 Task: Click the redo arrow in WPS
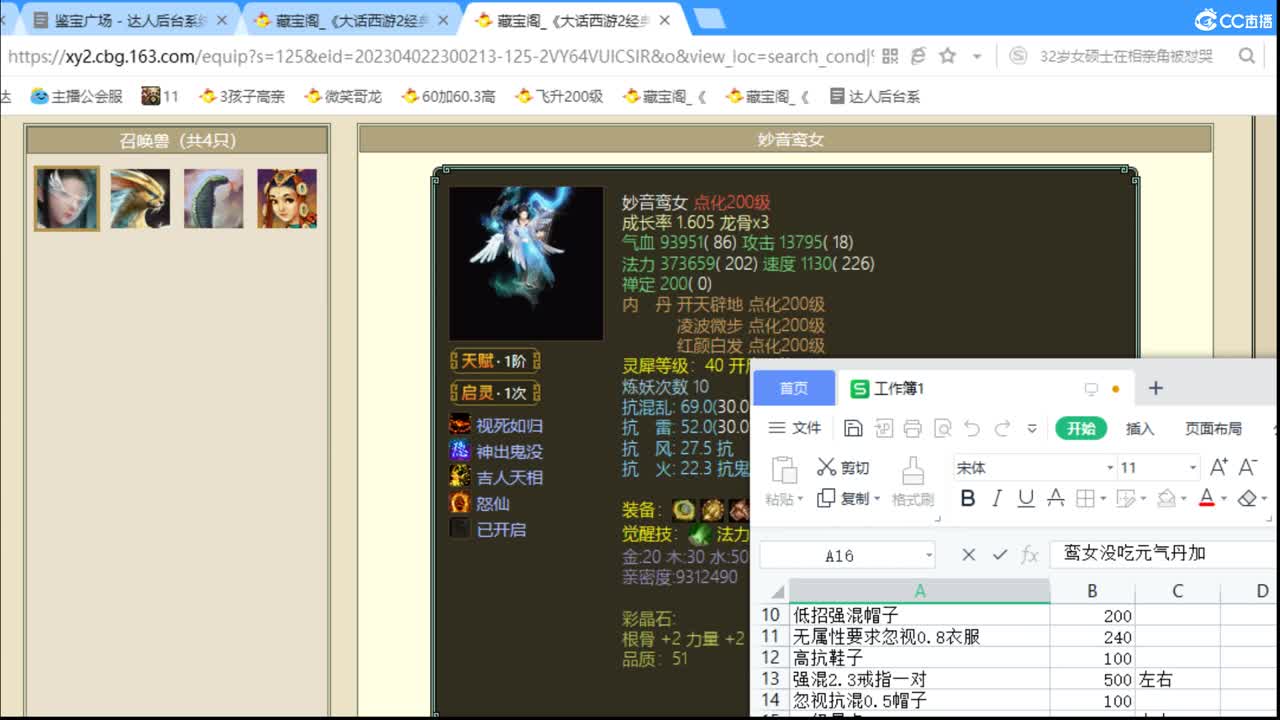pyautogui.click(x=1001, y=428)
